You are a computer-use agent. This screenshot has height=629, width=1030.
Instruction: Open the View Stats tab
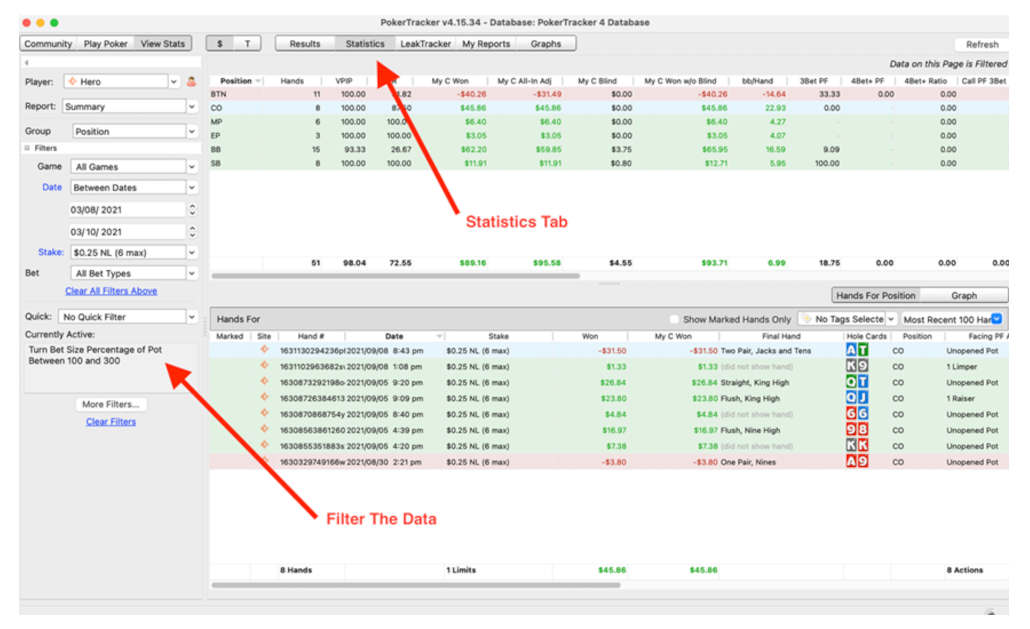(163, 43)
